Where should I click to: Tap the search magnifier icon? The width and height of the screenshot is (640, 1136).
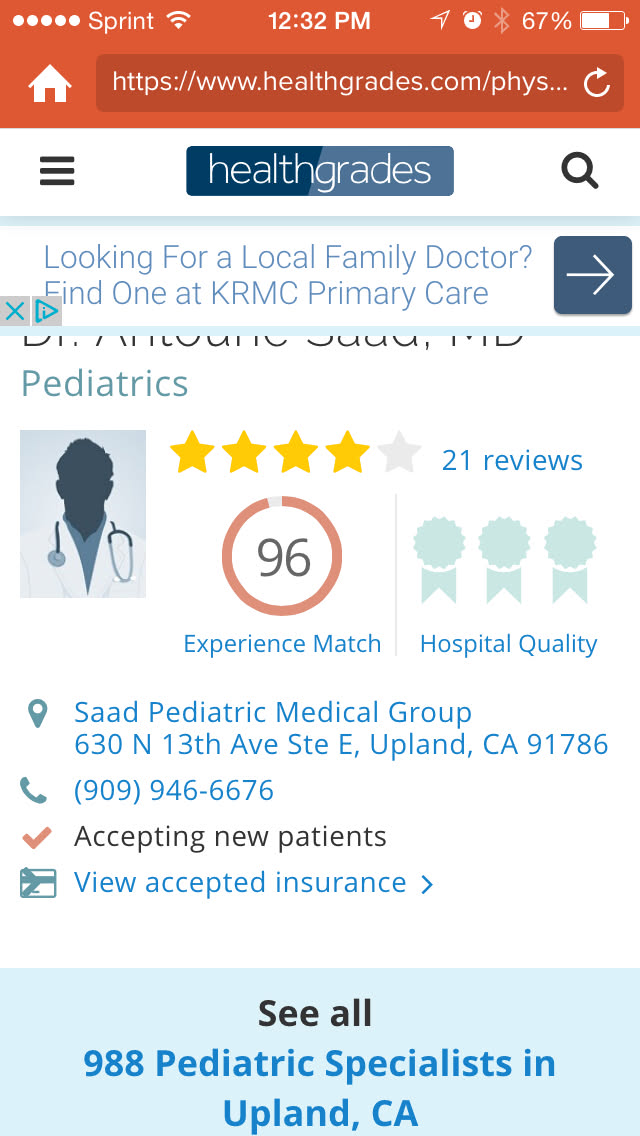tap(580, 171)
